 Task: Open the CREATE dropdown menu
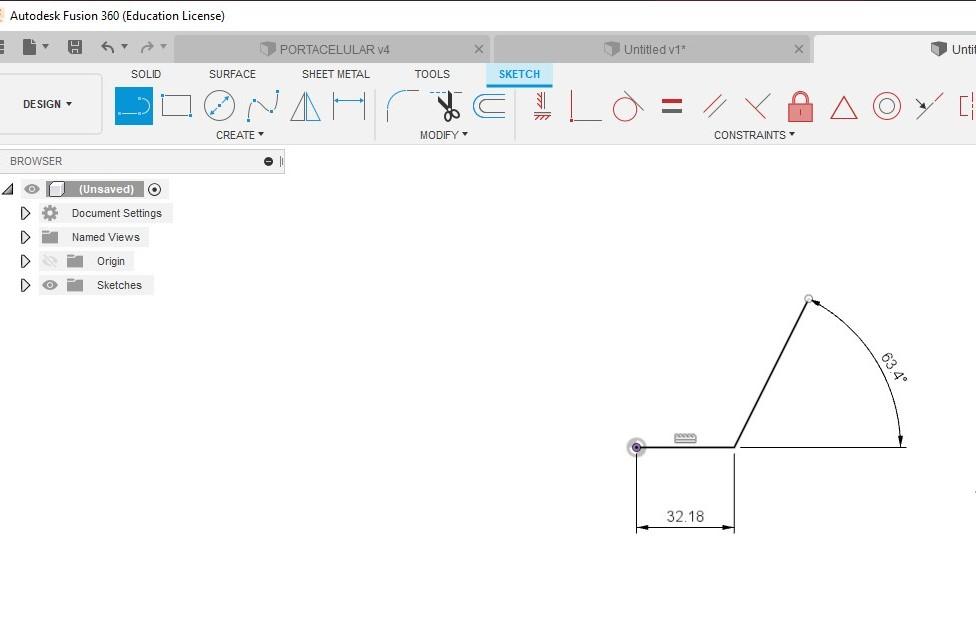240,135
